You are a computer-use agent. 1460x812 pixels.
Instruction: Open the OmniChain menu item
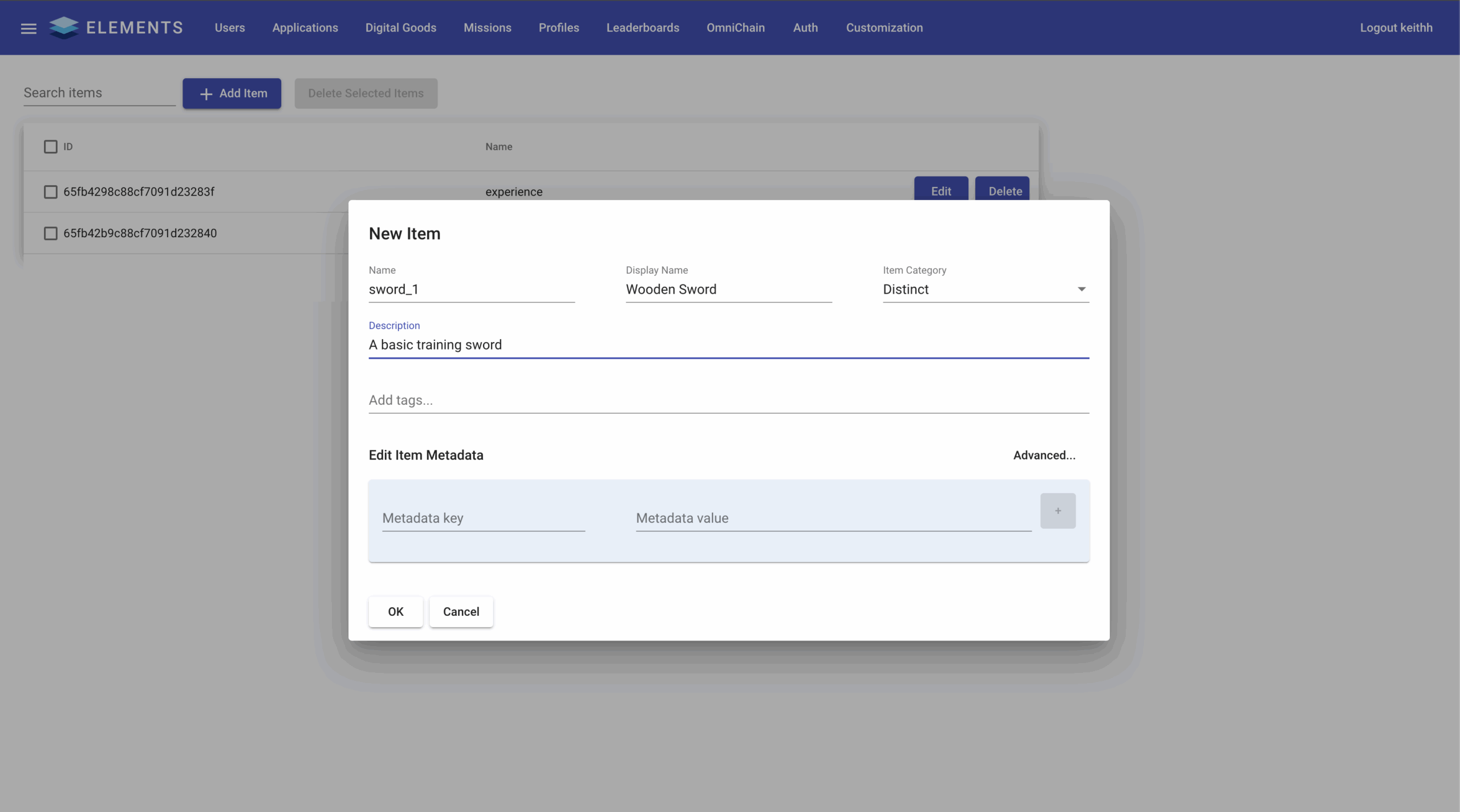click(735, 27)
